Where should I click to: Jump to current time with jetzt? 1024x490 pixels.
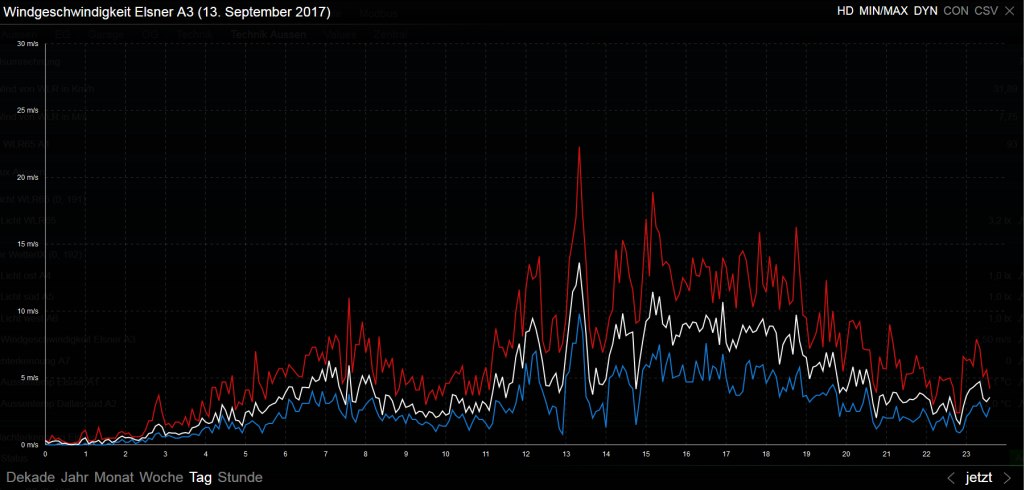(979, 478)
